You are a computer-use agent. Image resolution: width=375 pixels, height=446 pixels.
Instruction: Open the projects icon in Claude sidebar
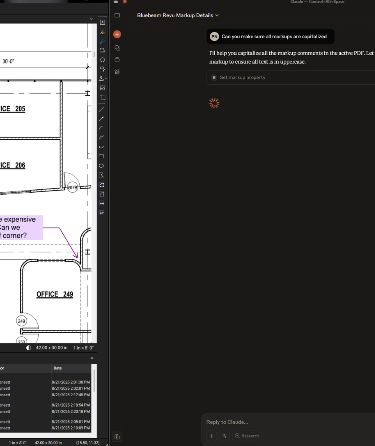(x=117, y=60)
